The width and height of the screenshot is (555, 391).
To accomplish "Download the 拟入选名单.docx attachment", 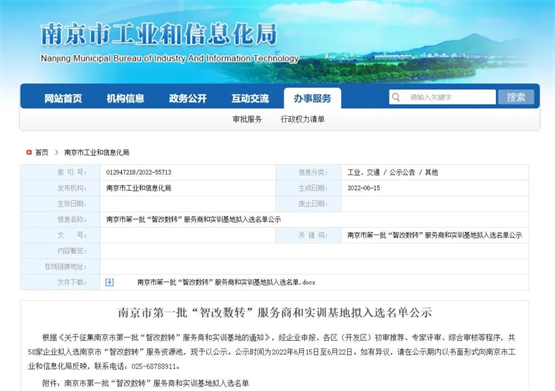I will coord(226,282).
